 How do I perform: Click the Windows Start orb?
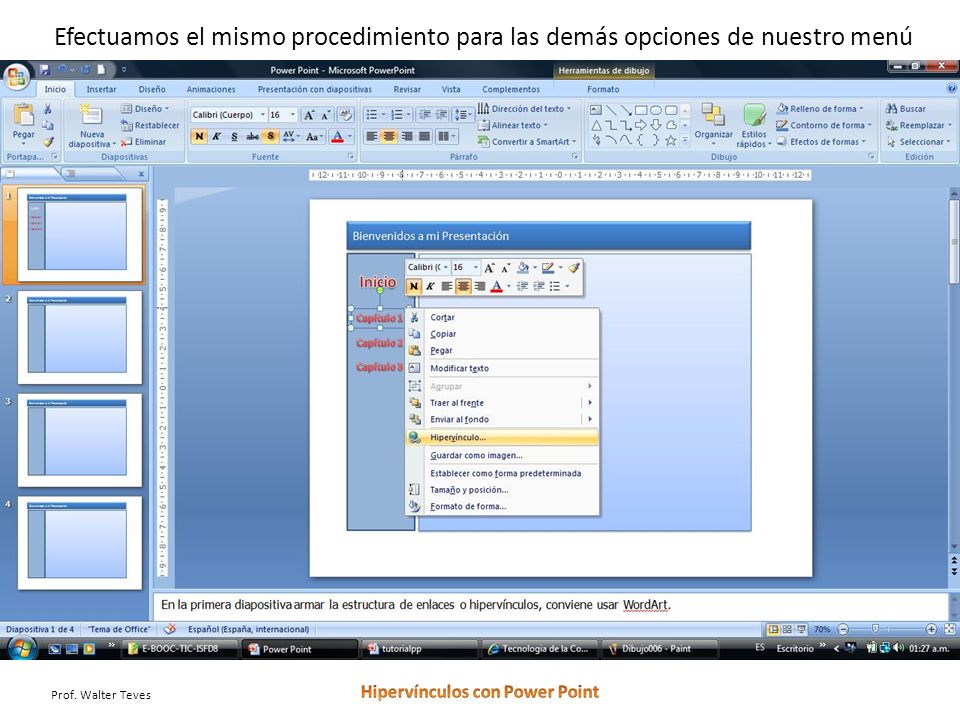(x=21, y=648)
